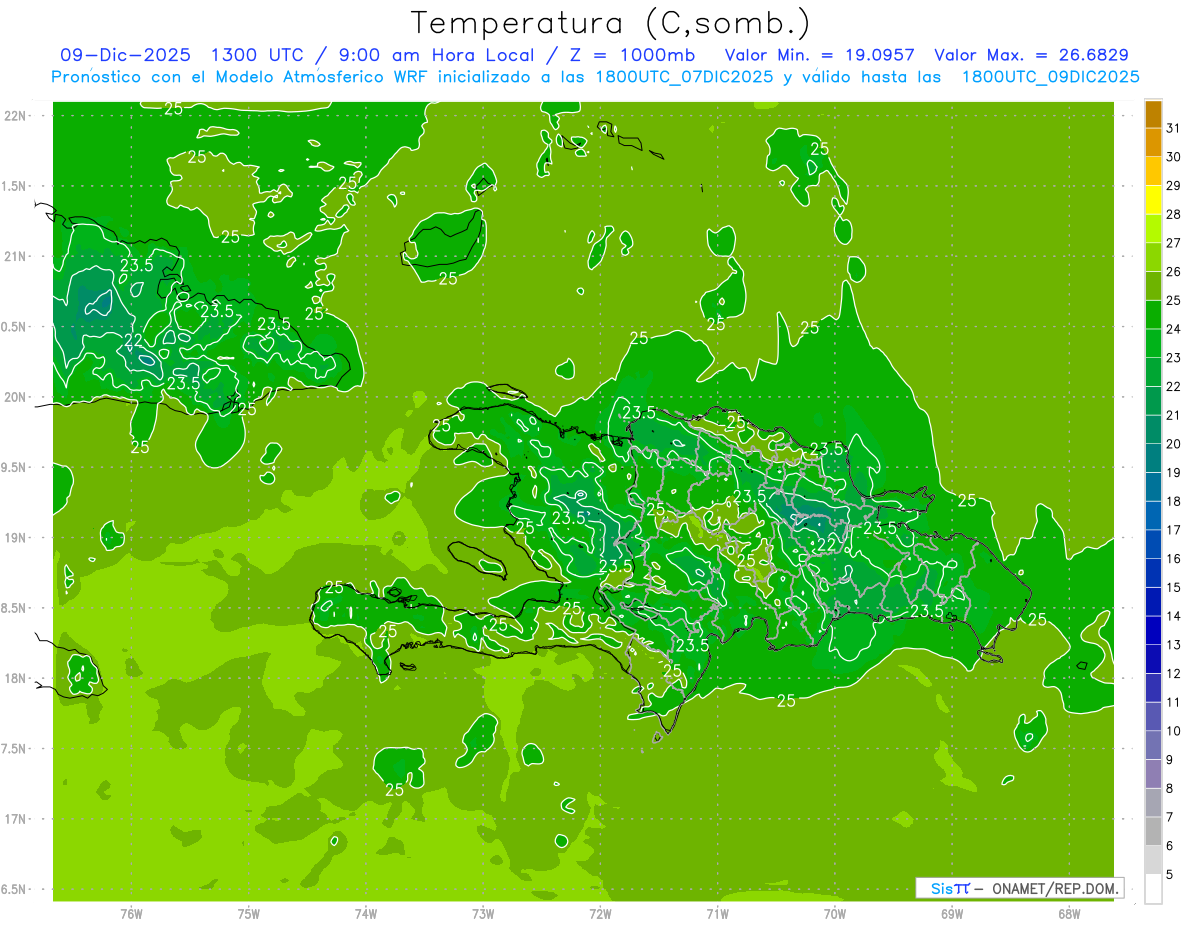
Task: Click the yellow colorbar segment between 28 and 29
Action: (1153, 200)
